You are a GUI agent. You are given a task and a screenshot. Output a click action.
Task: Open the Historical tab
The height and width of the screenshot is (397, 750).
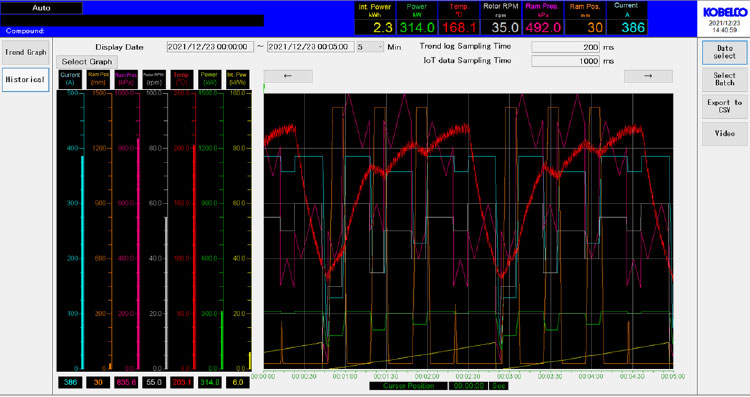26,79
